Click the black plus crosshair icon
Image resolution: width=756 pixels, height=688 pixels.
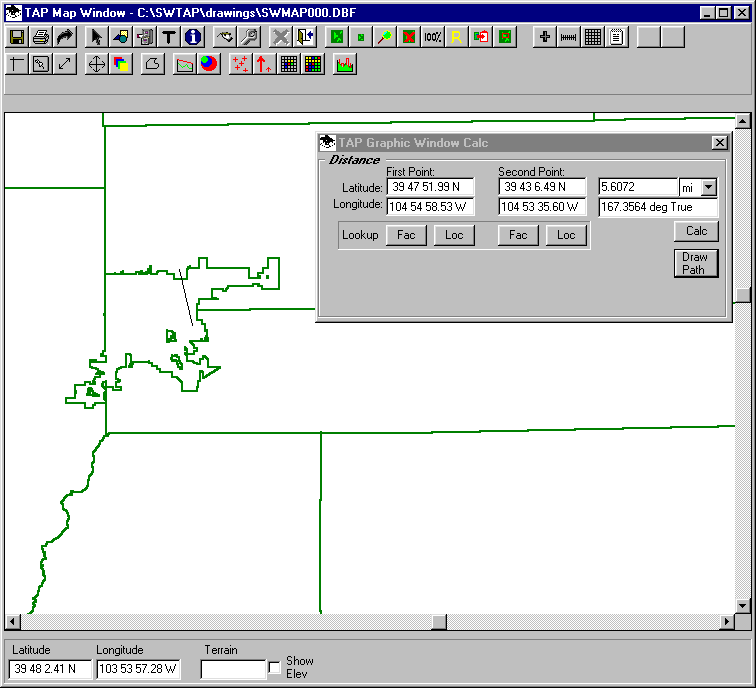(x=545, y=37)
